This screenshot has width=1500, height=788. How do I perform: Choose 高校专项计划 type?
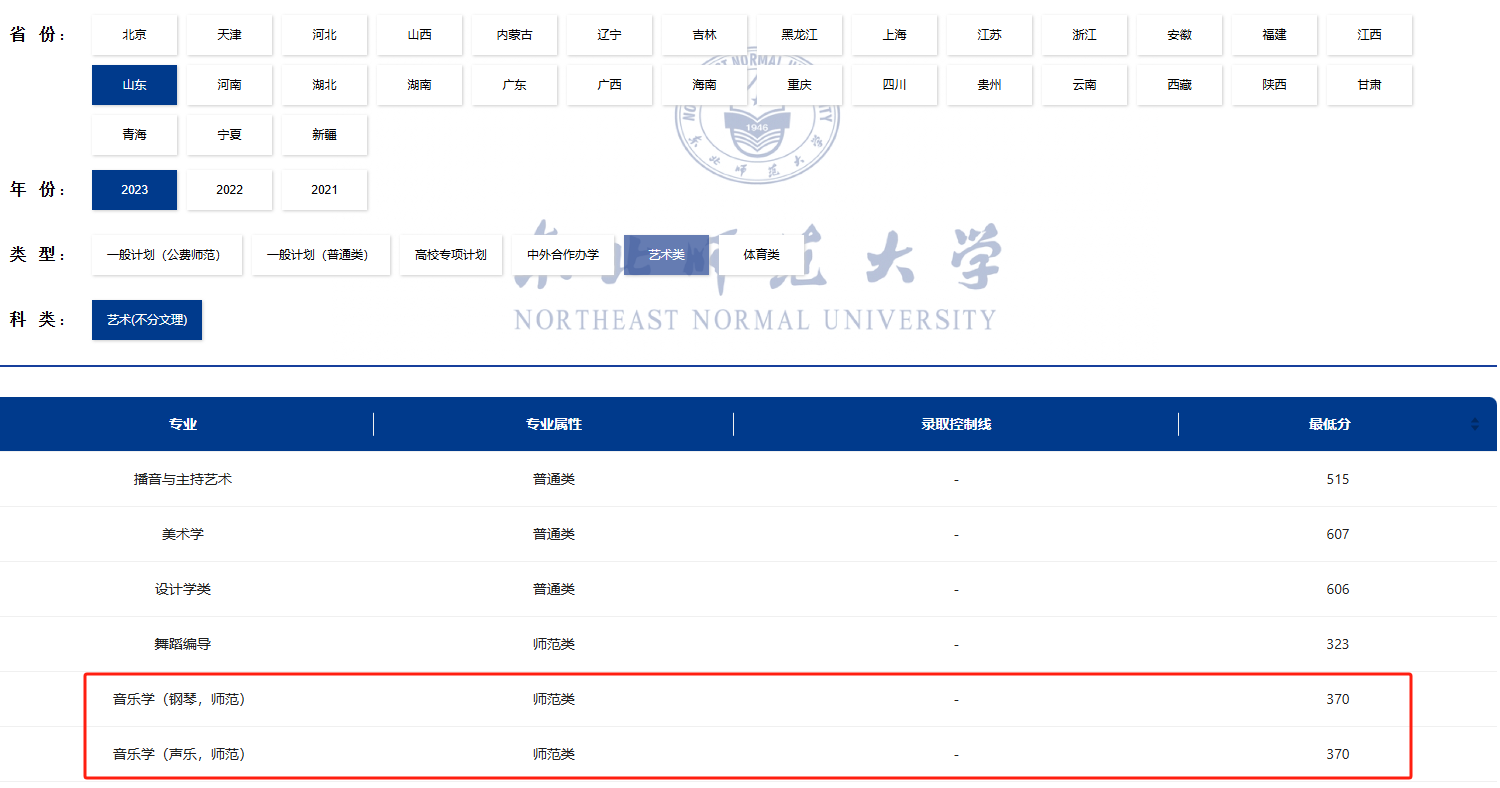(450, 255)
